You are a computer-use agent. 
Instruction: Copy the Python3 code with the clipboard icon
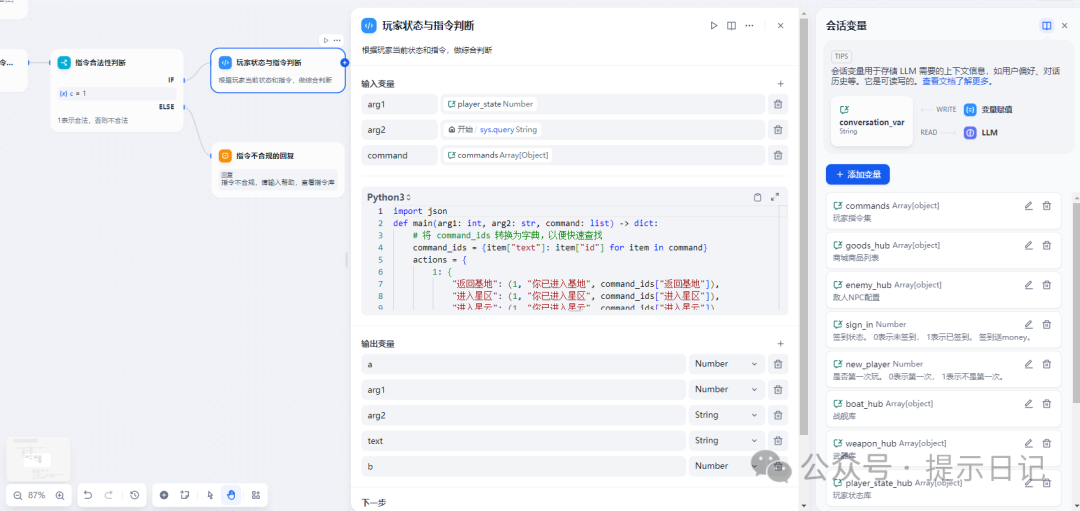(757, 197)
